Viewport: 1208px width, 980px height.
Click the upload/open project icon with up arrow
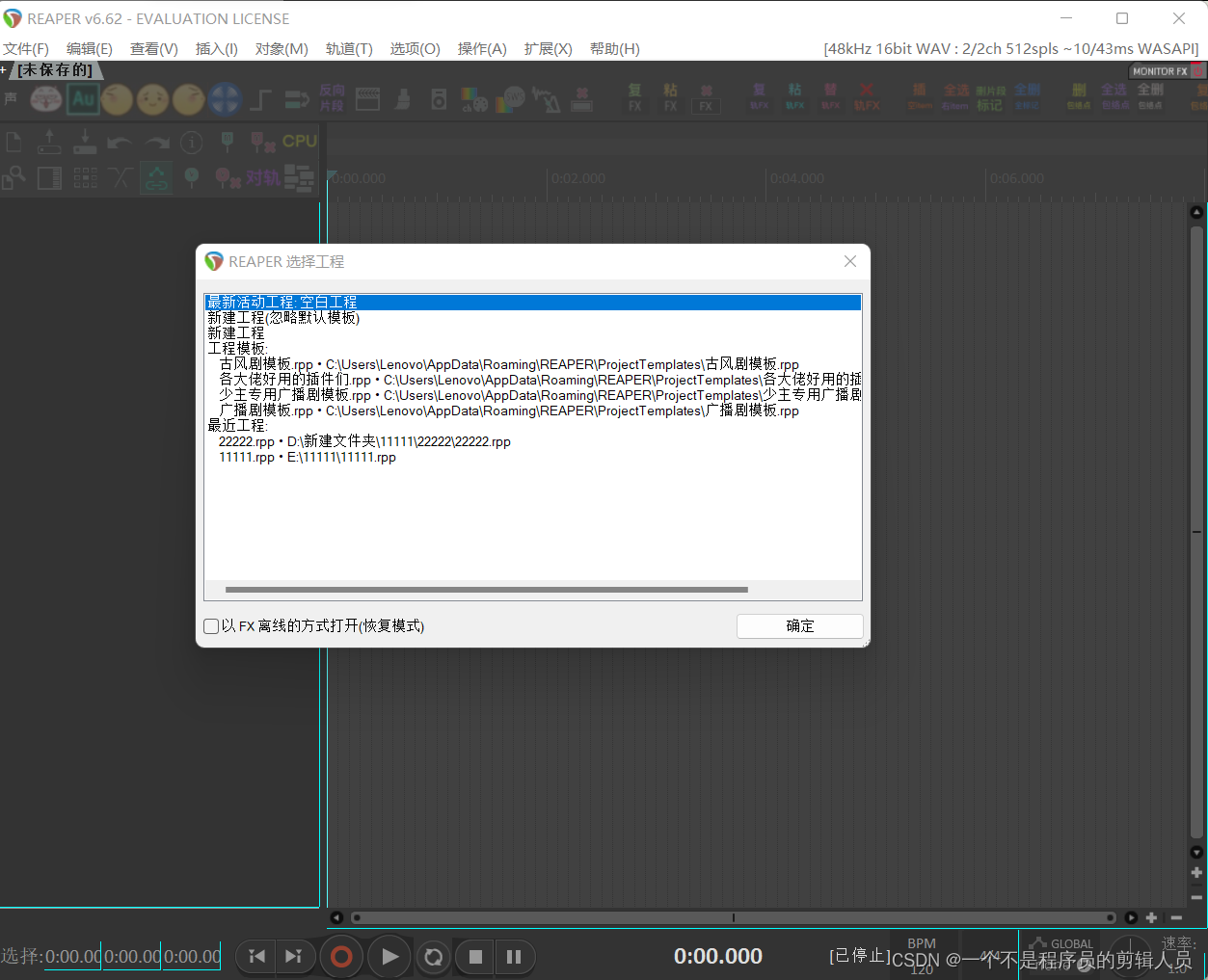pyautogui.click(x=49, y=143)
